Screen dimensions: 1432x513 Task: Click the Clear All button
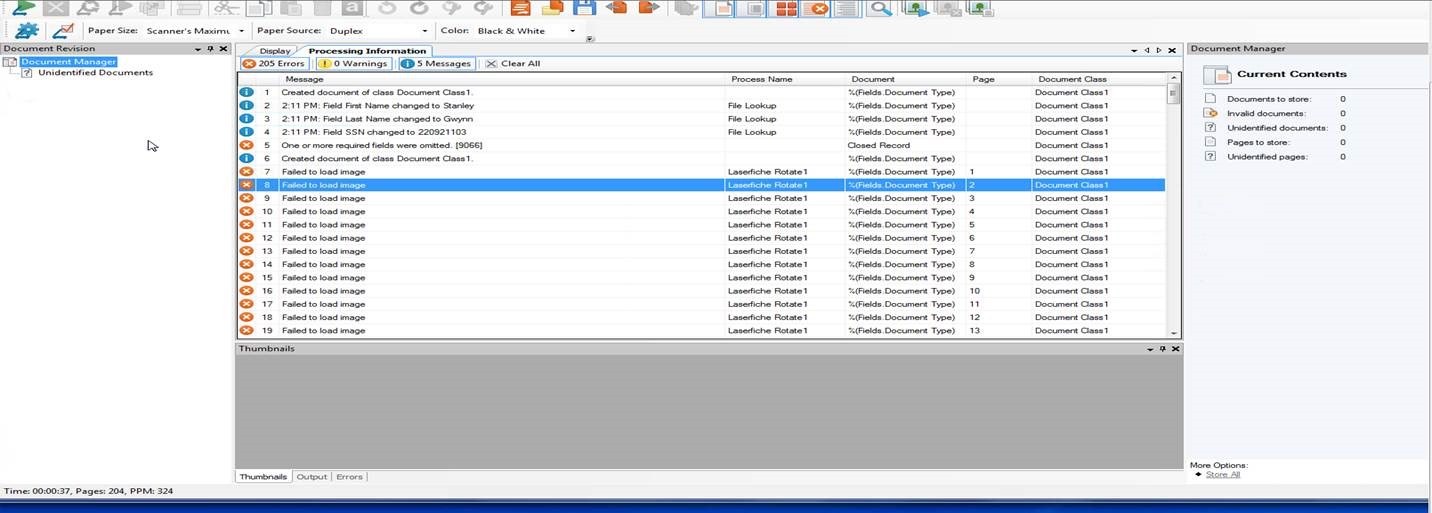513,63
